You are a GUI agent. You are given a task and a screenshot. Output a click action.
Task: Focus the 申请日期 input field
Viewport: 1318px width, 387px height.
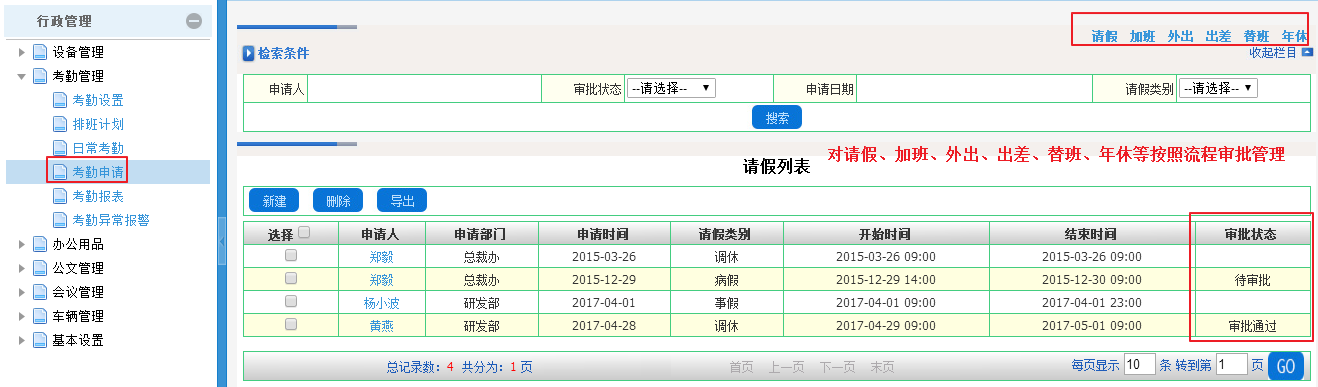tap(975, 89)
